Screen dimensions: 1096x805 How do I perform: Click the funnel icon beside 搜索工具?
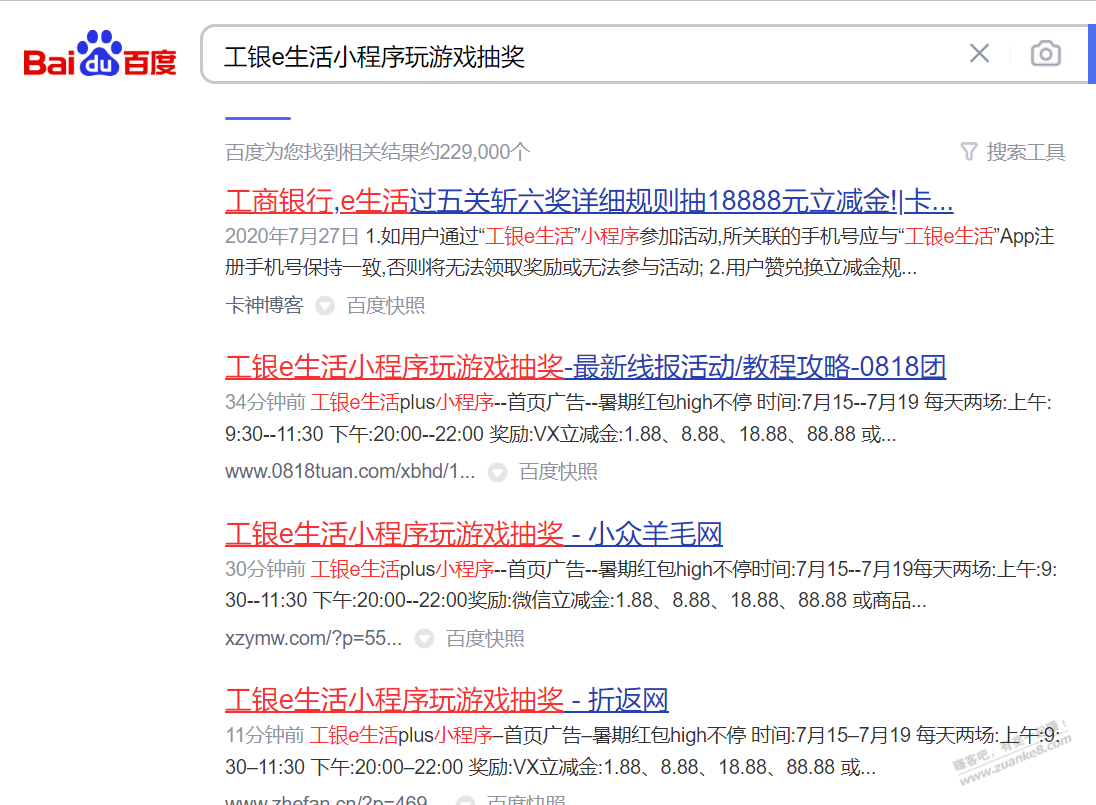click(x=969, y=152)
